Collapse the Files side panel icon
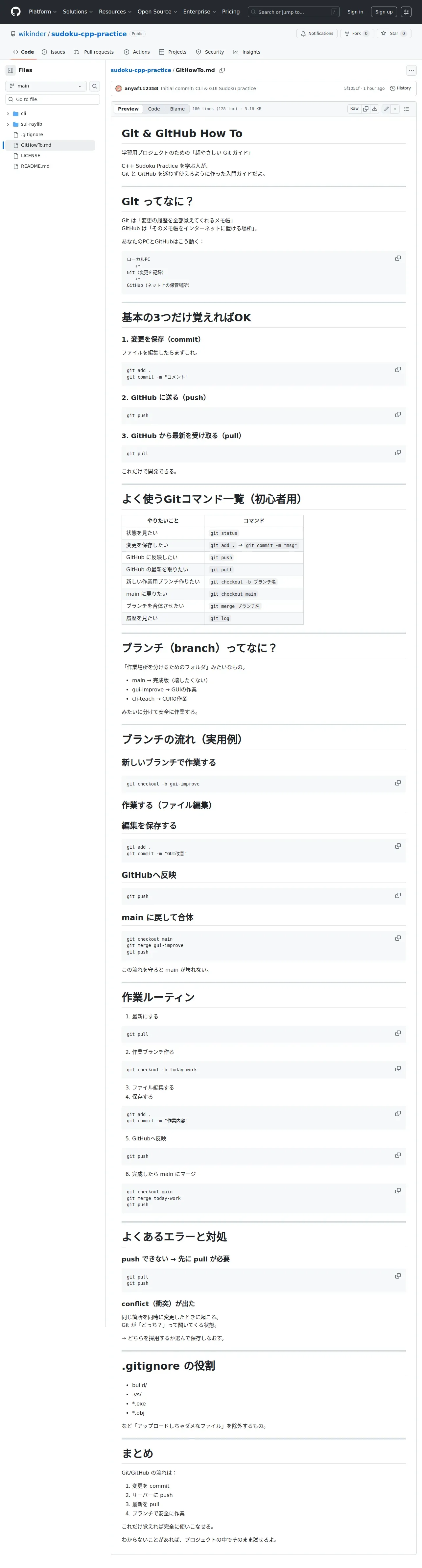This screenshot has width=422, height=1568. pos(10,70)
